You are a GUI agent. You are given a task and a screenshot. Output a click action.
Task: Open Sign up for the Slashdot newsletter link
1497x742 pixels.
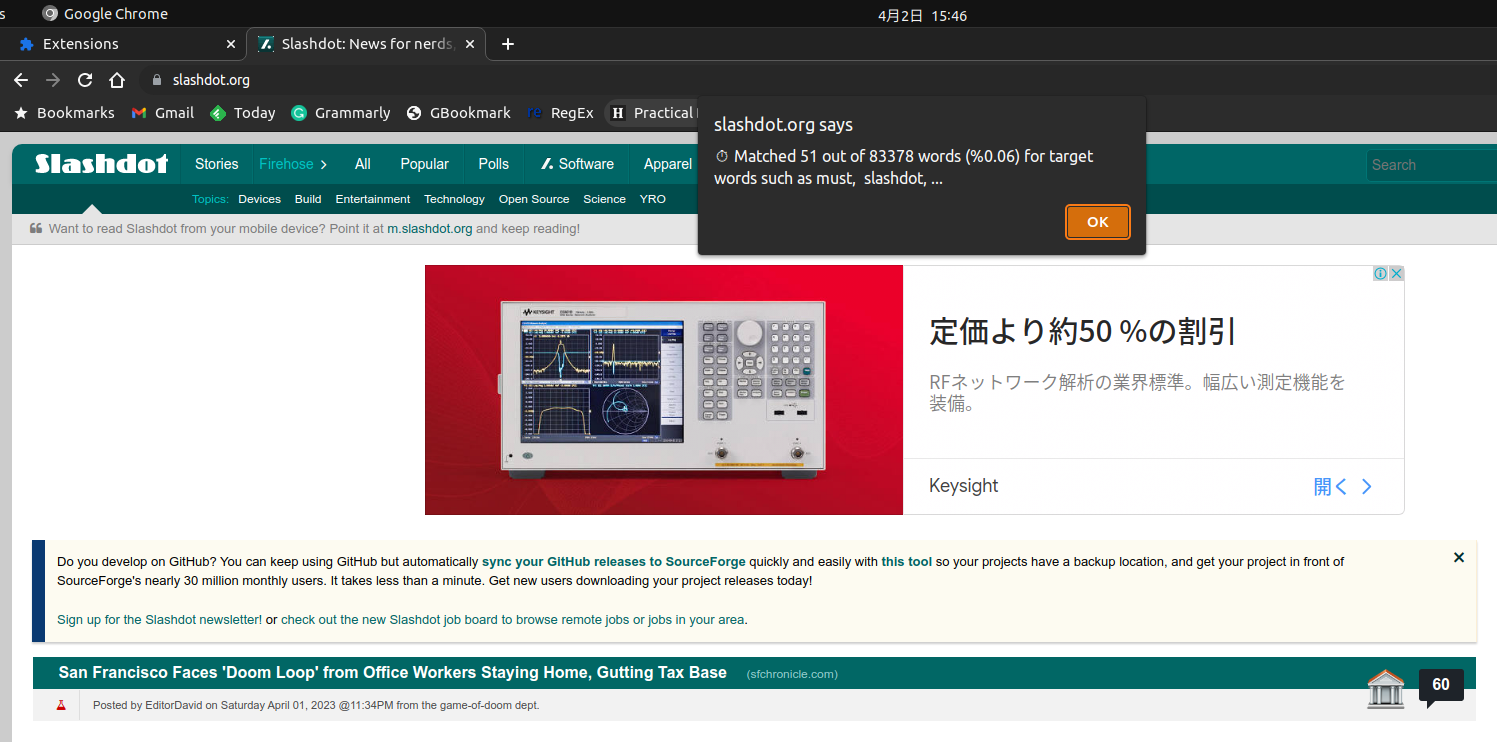point(160,620)
